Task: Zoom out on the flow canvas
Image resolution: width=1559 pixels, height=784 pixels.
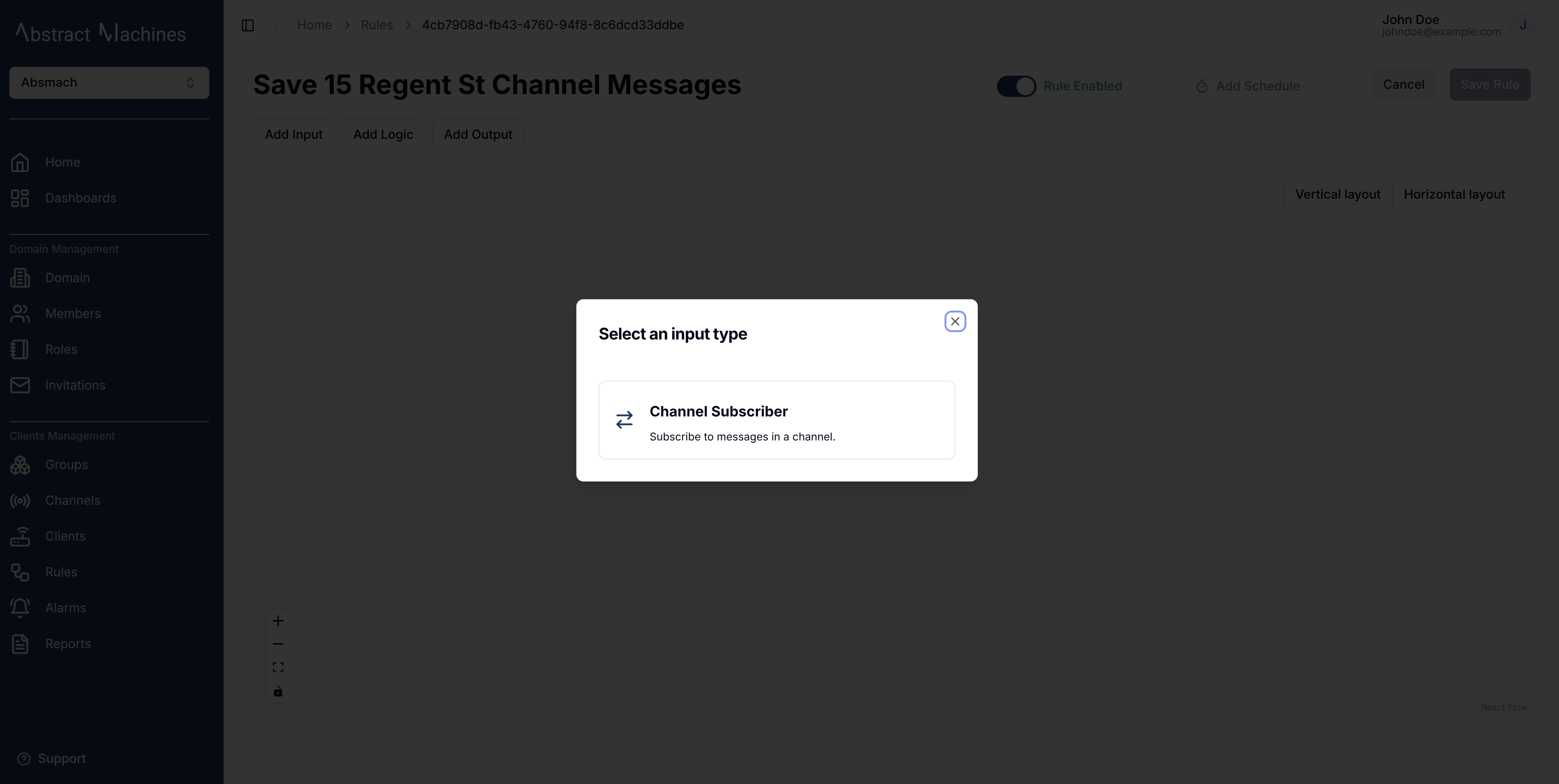Action: point(278,644)
